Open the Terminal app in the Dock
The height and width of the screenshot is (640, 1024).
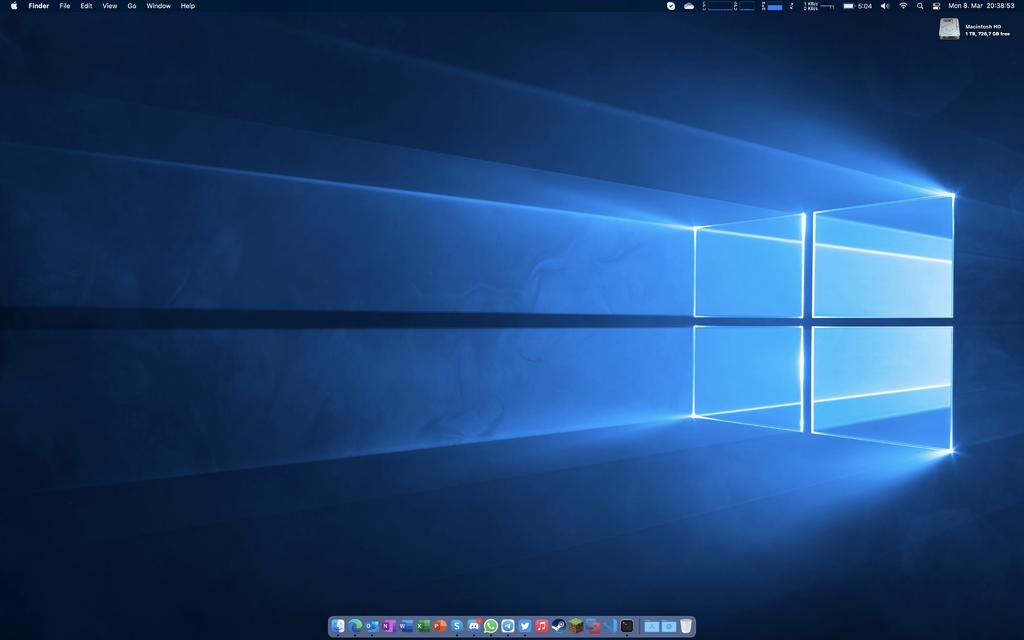(627, 626)
